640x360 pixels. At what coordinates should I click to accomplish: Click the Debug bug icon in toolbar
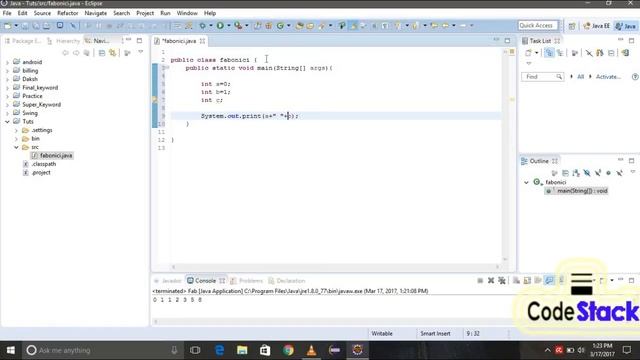tap(202, 25)
